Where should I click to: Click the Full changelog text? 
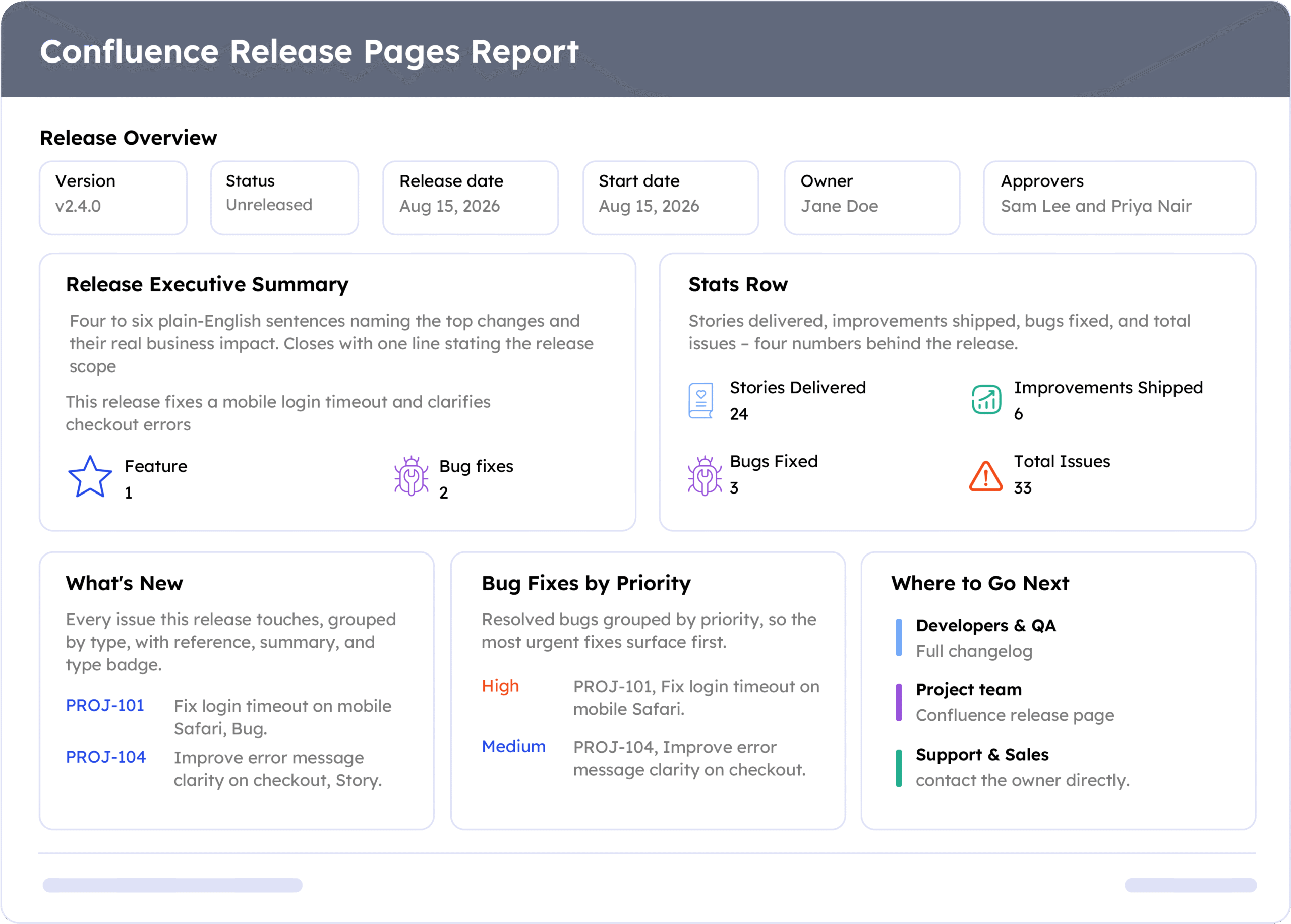pos(974,651)
